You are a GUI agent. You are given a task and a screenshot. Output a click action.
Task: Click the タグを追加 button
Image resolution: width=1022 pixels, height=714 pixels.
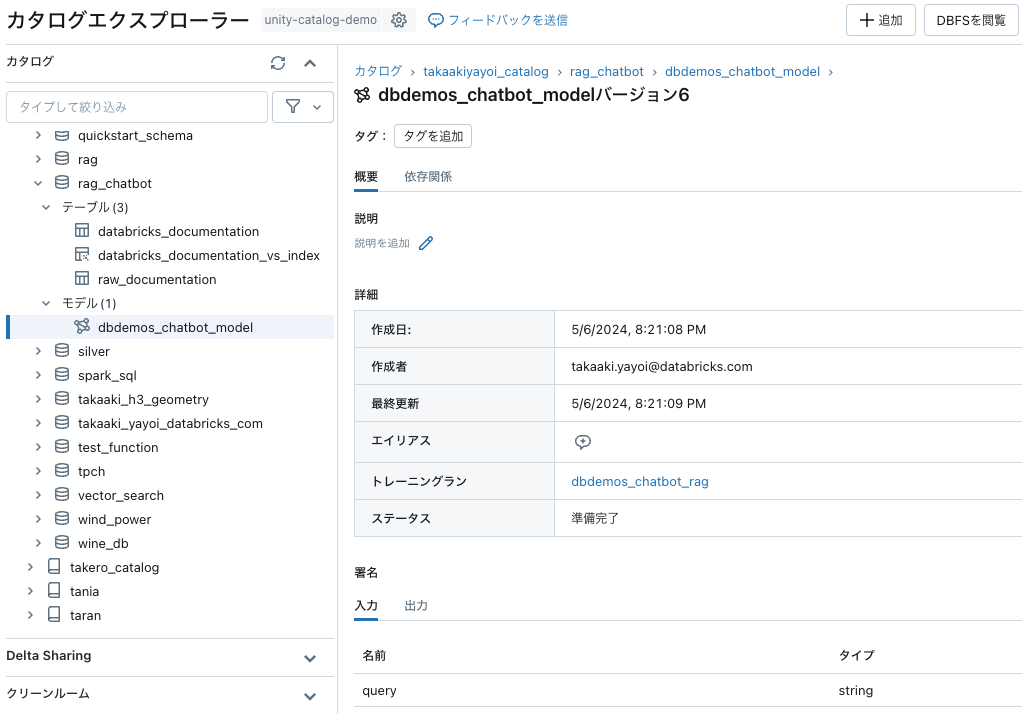433,136
